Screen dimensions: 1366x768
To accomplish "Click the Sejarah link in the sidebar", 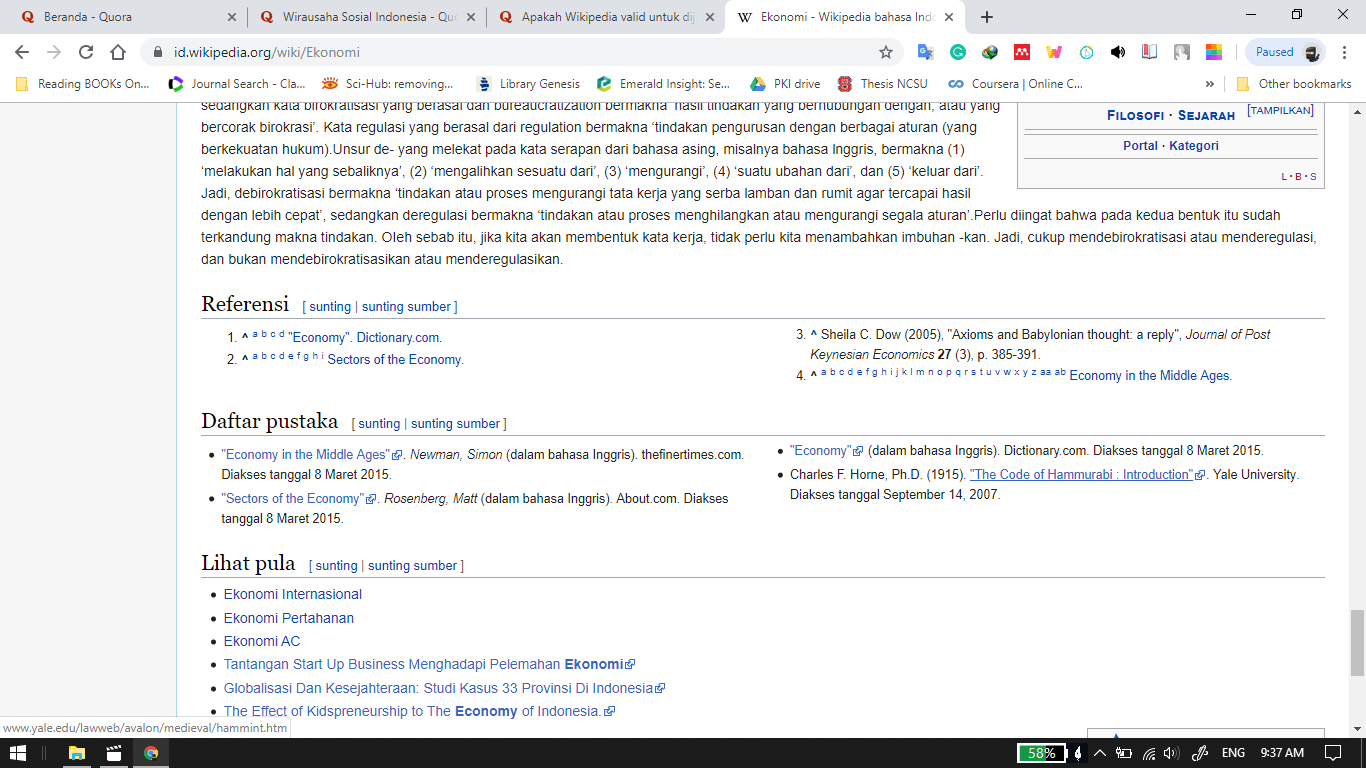I will coord(1206,115).
